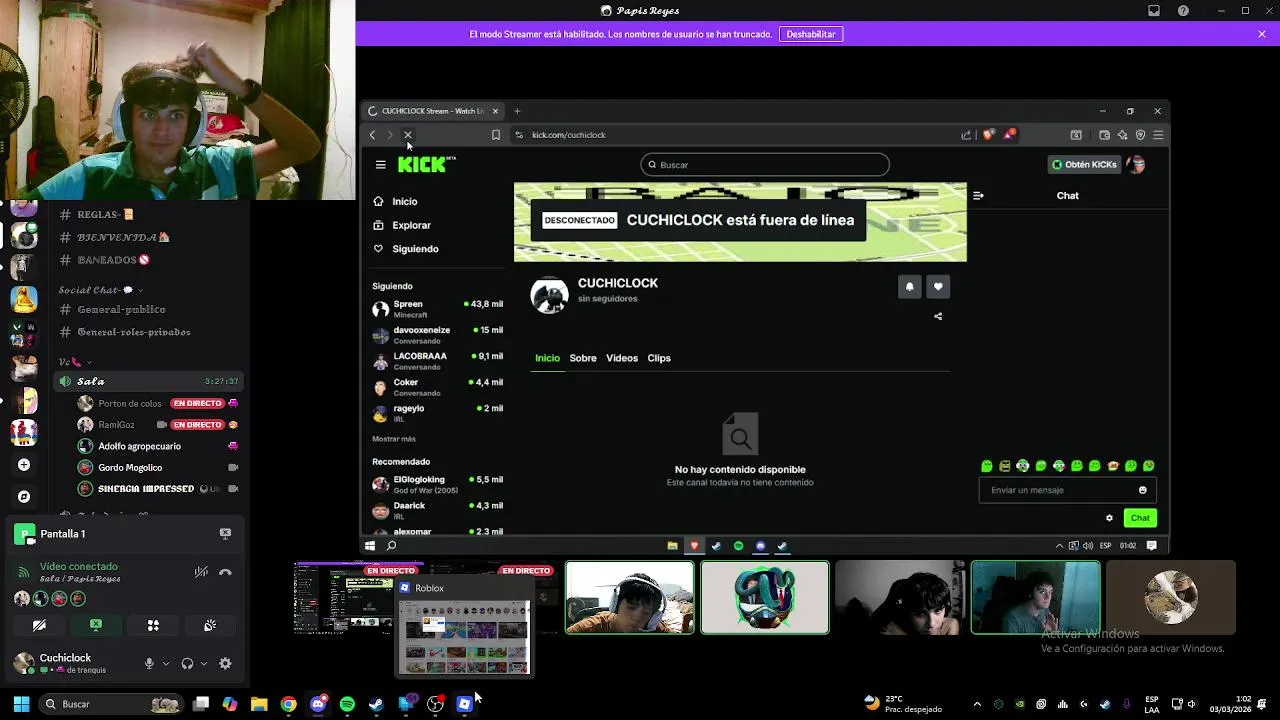Open Brave VPN shield icon

1140,135
